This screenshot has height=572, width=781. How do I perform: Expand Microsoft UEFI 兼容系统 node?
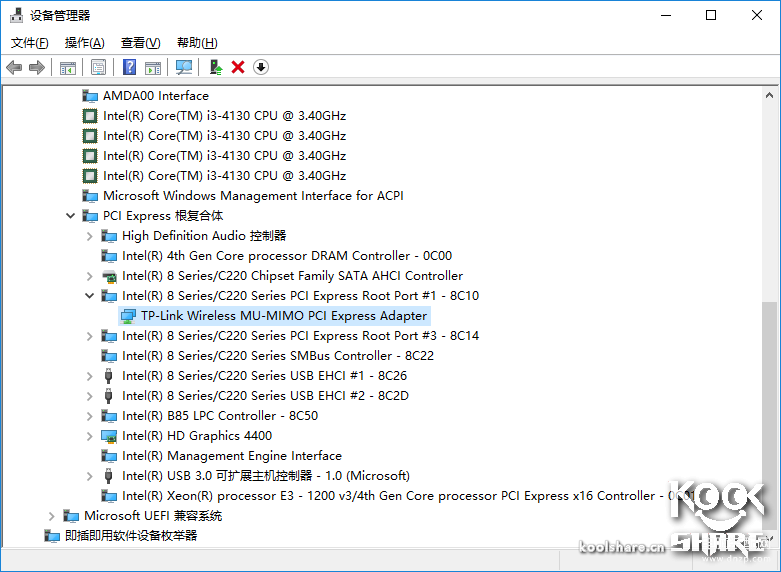[x=51, y=516]
